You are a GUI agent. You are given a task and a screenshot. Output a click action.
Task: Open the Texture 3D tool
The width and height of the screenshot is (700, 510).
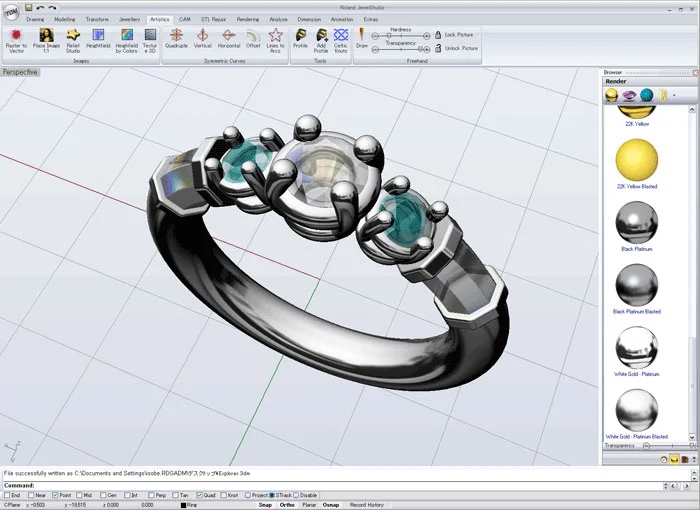coord(150,41)
